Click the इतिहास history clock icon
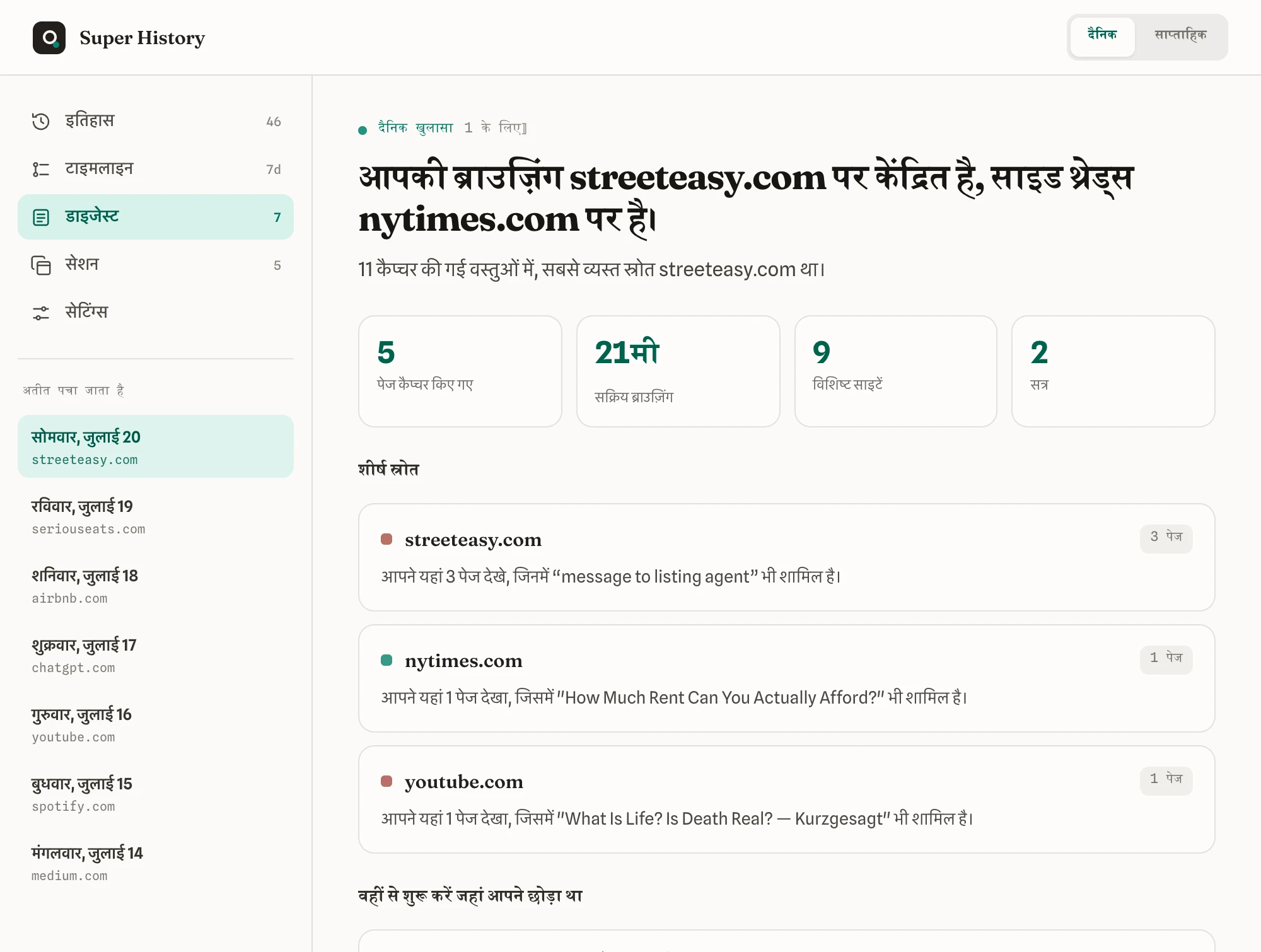The width and height of the screenshot is (1261, 952). (x=41, y=121)
